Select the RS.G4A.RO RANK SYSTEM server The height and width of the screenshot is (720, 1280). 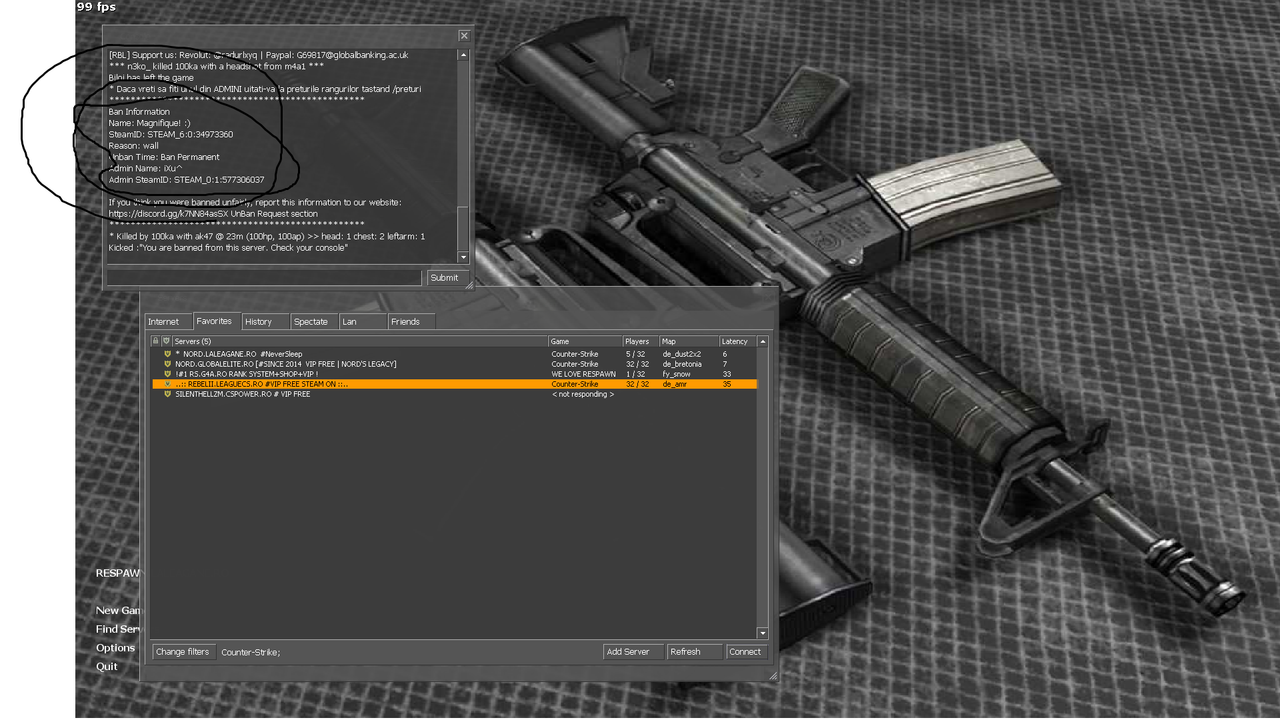pyautogui.click(x=454, y=374)
